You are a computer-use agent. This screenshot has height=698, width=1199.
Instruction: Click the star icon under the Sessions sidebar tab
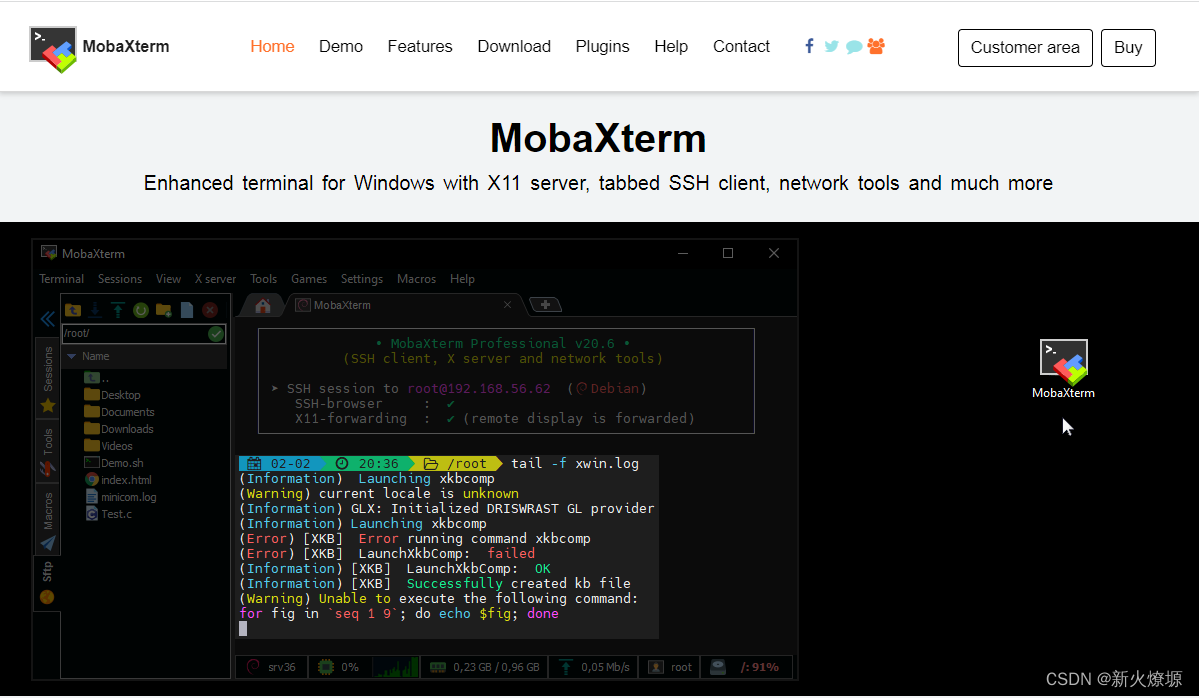[47, 405]
